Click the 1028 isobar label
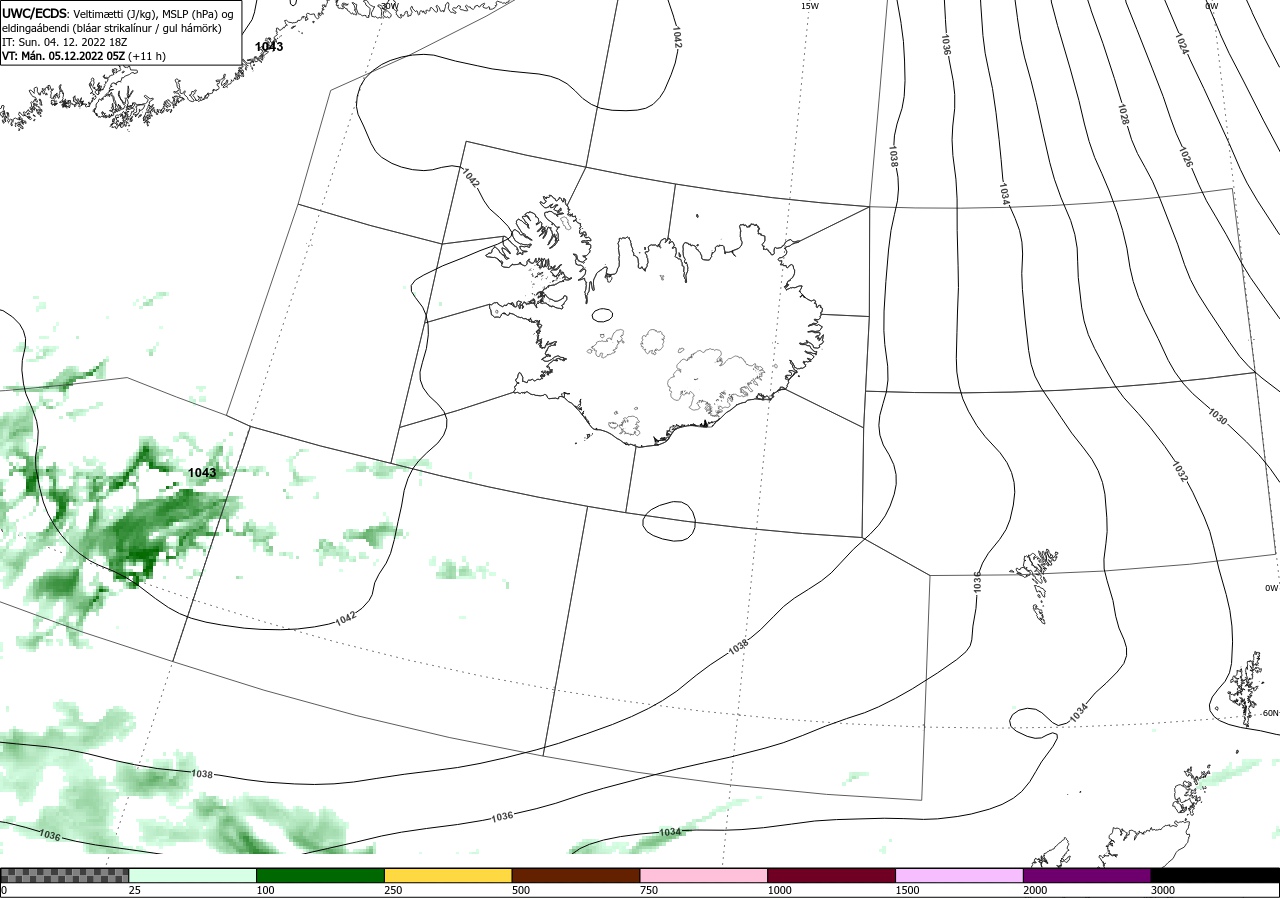Screen dimensions: 1280x898 (1123, 114)
